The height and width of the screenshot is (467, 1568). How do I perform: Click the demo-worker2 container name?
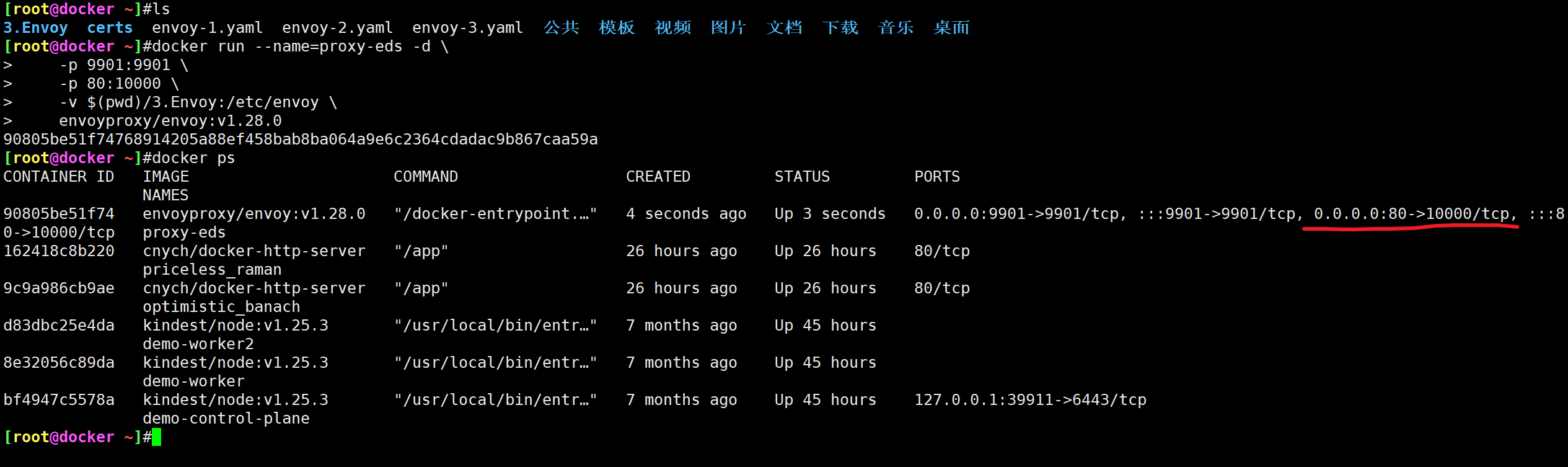[198, 344]
